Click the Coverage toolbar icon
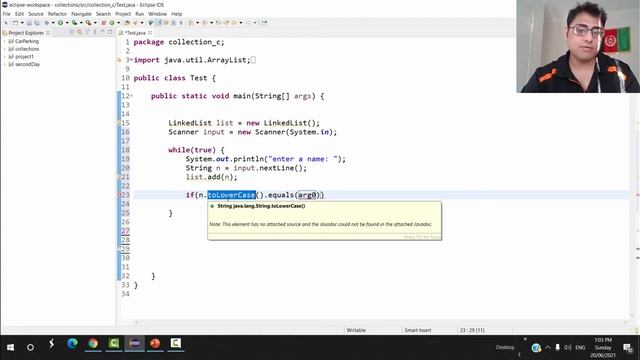 (74, 23)
